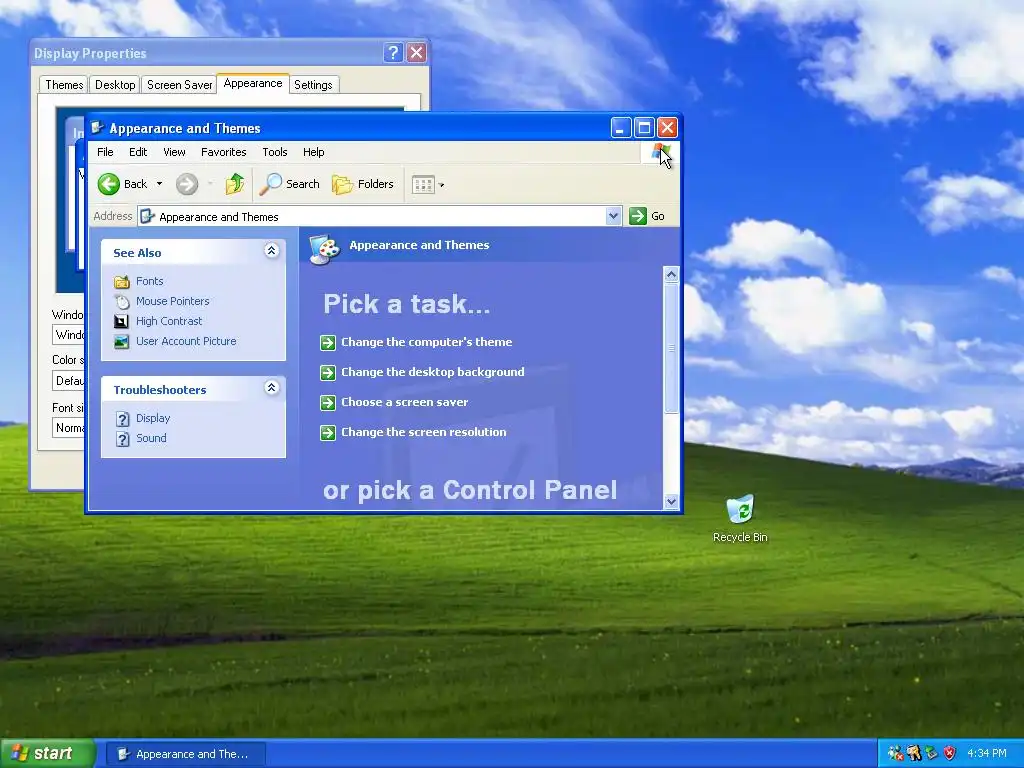1024x768 pixels.
Task: Click arrow icon beside Change the screen resolution
Action: click(x=328, y=432)
